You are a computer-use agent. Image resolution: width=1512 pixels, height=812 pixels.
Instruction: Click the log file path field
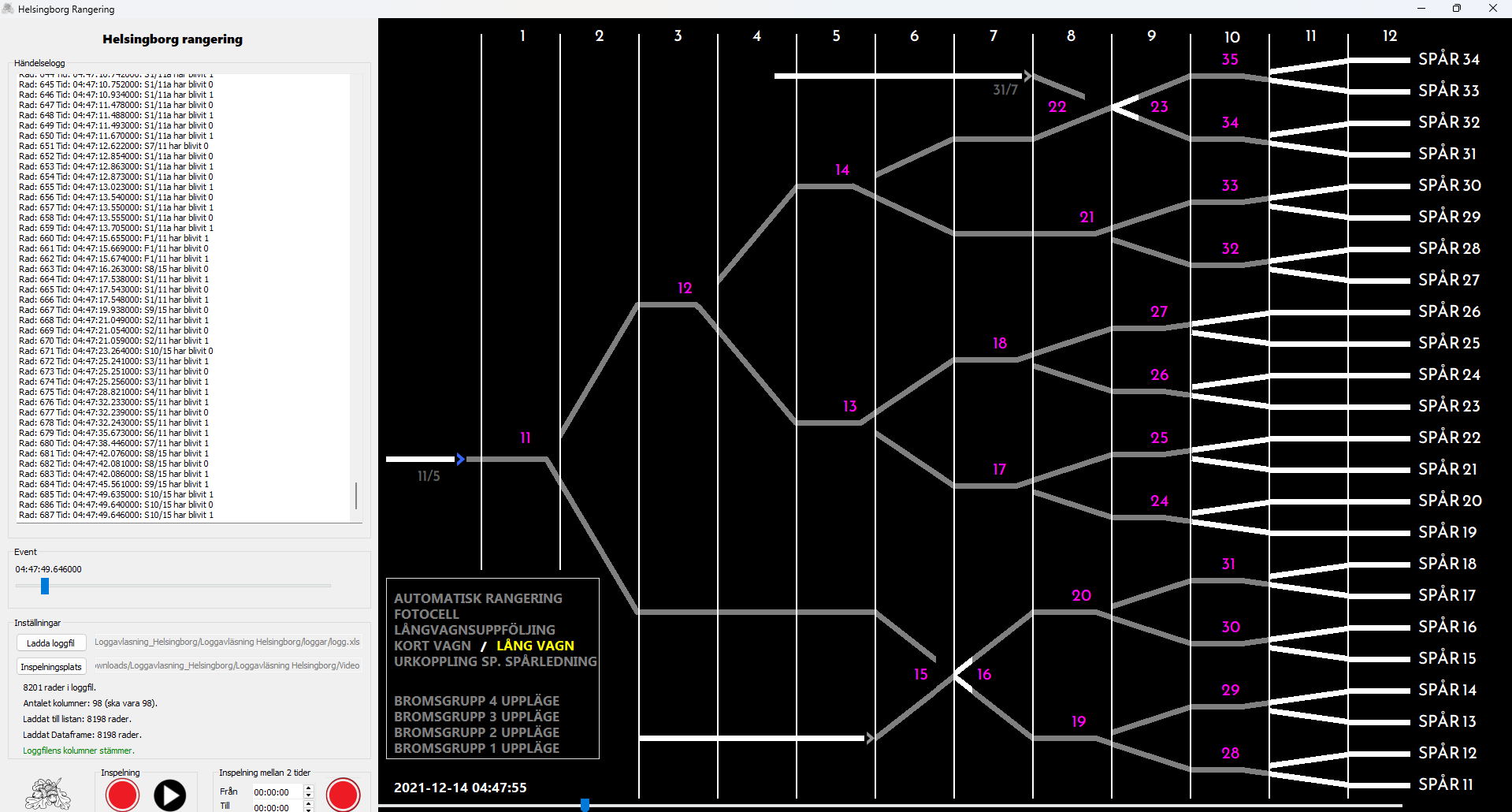(227, 643)
